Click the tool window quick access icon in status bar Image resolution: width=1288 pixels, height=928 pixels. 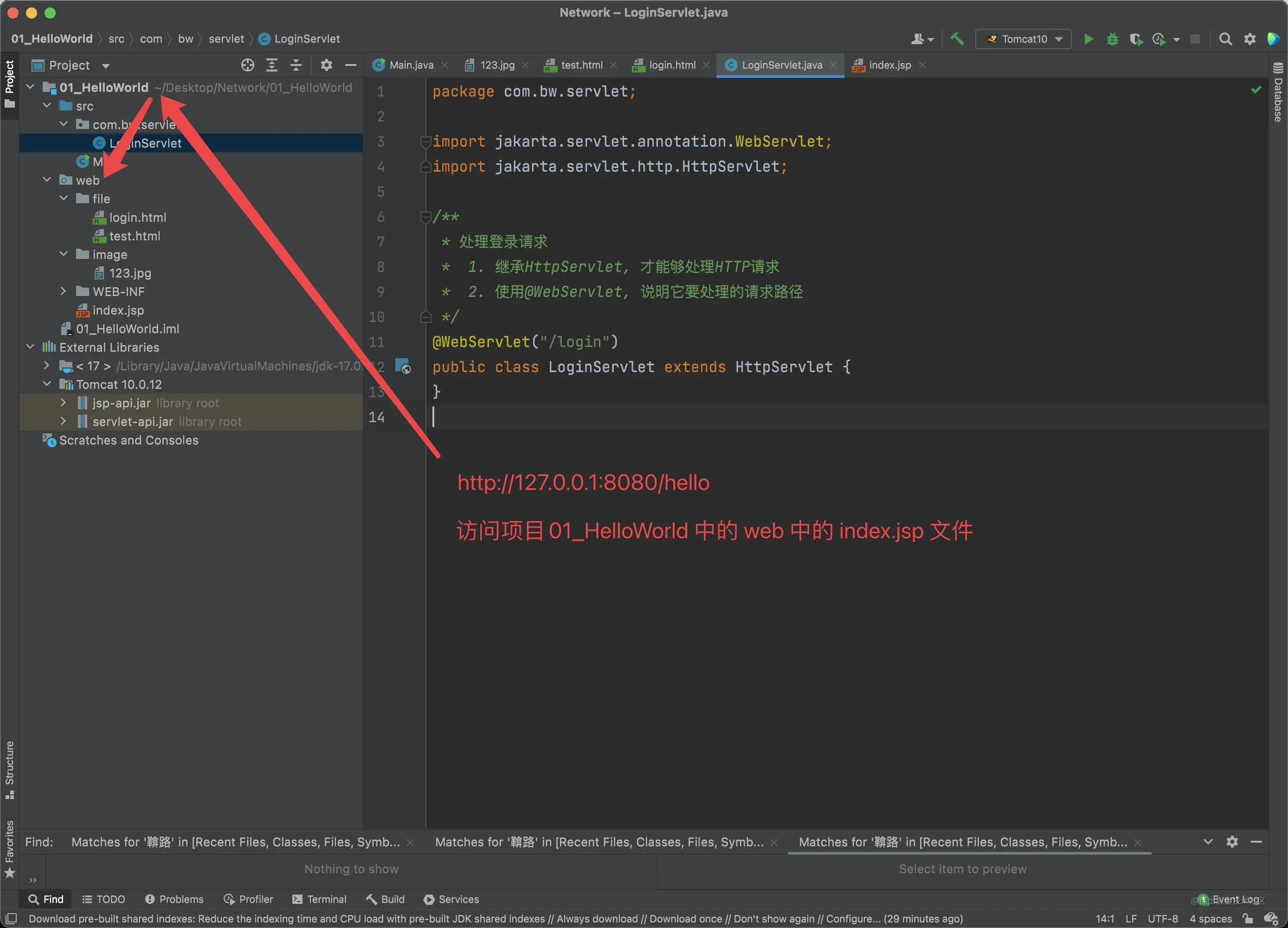pyautogui.click(x=11, y=918)
